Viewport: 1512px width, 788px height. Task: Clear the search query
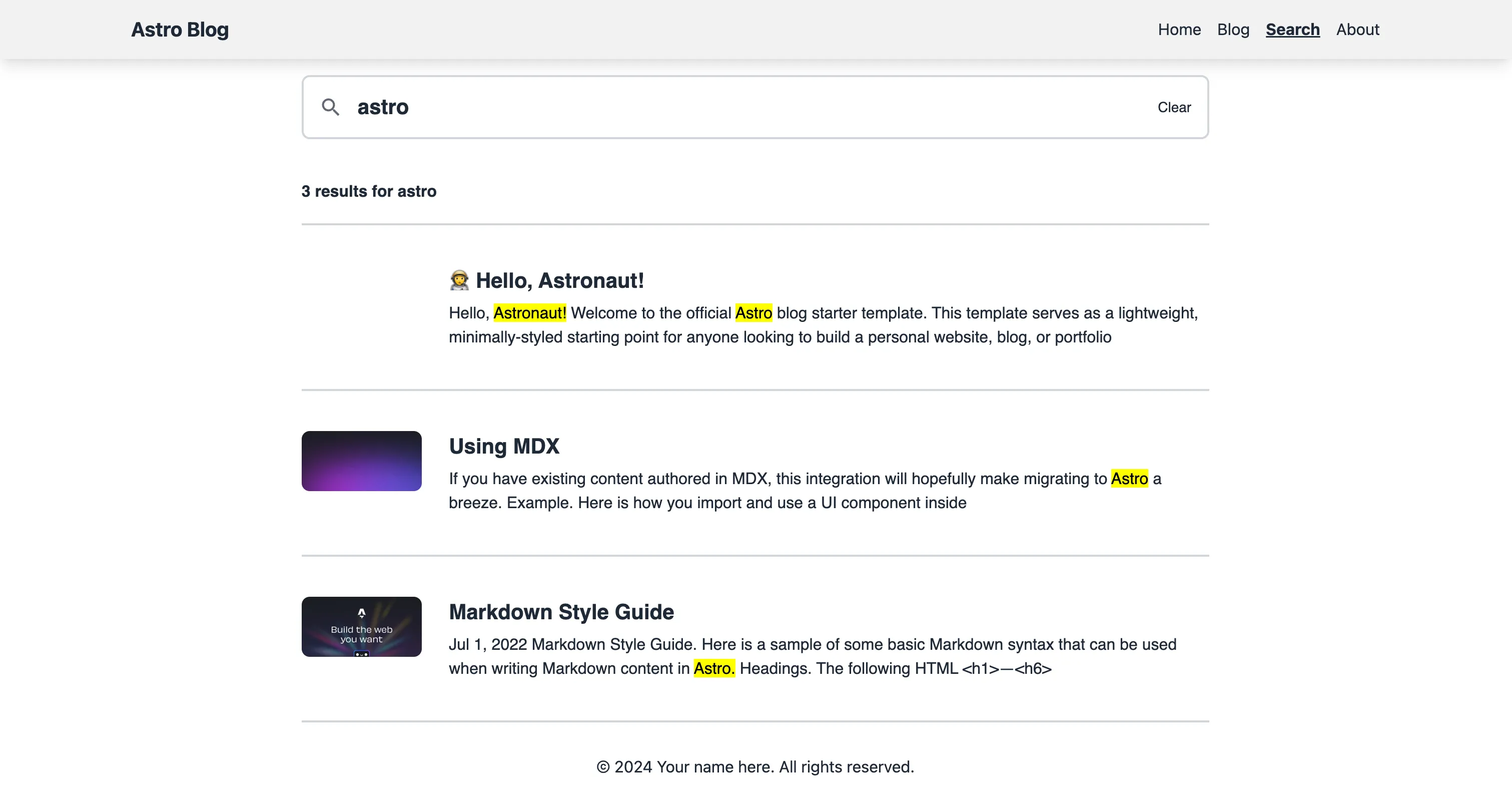pos(1174,108)
